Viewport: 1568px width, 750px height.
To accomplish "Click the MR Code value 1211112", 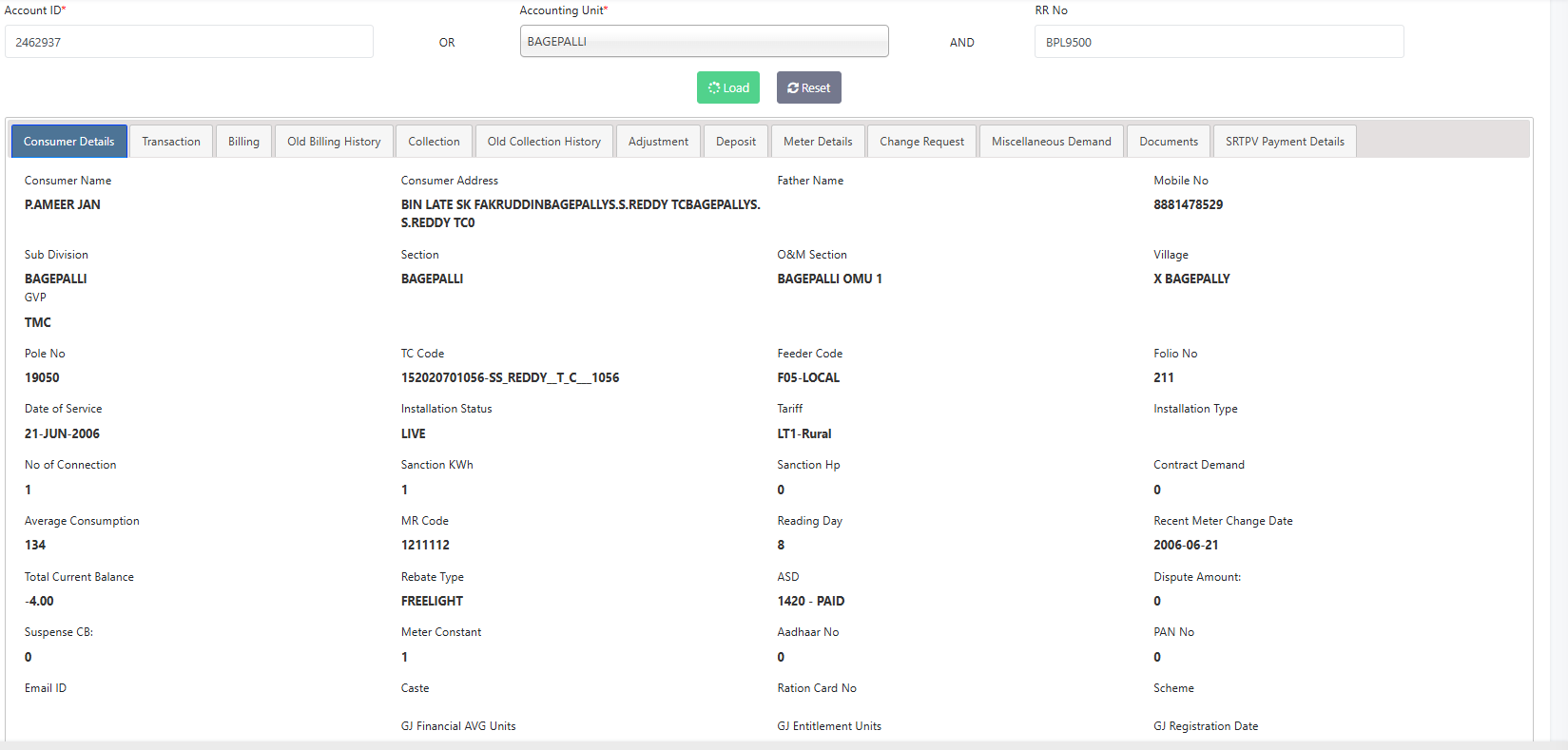I will point(425,545).
